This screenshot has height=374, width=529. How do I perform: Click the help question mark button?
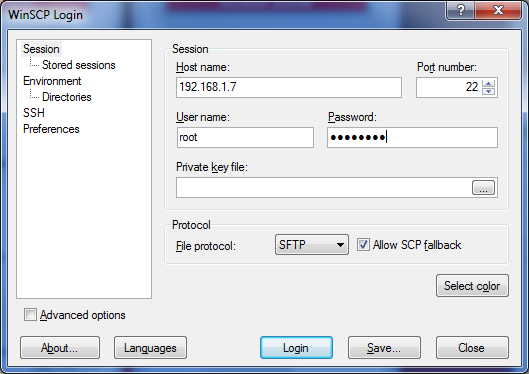click(461, 10)
